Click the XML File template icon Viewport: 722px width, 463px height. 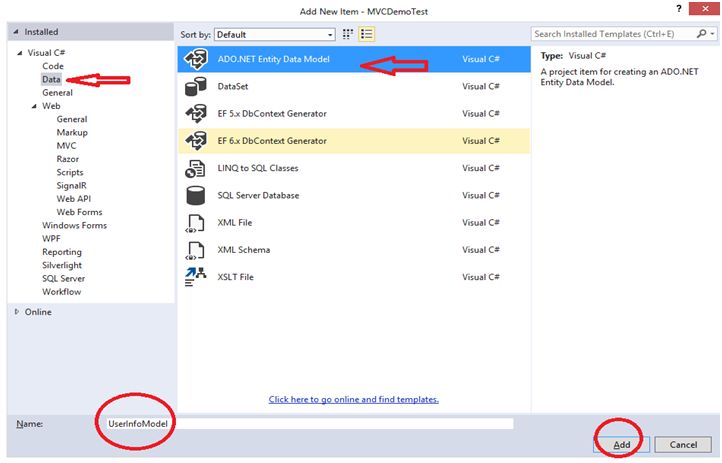196,223
